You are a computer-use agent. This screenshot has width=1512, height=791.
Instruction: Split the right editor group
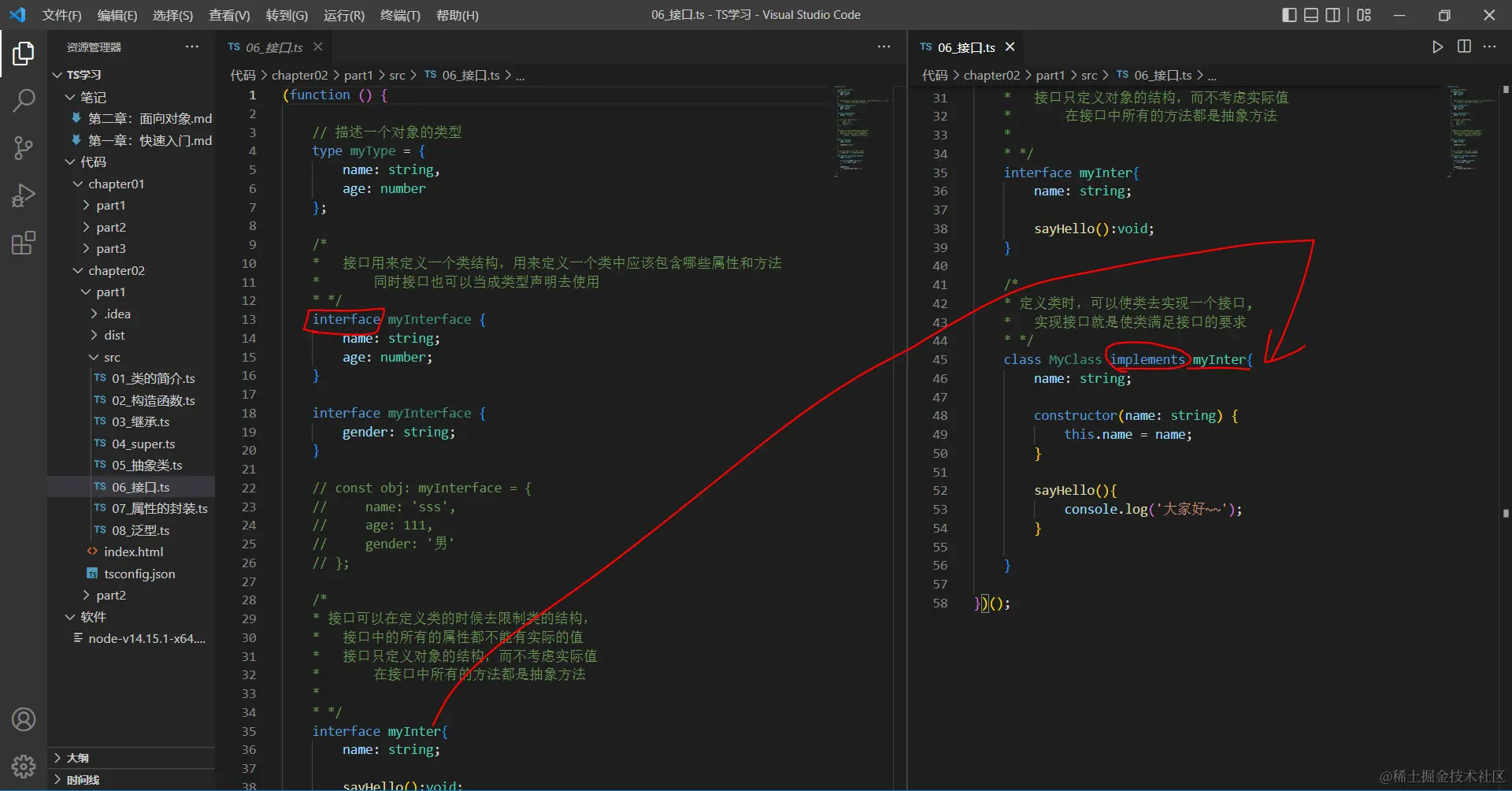tap(1464, 46)
